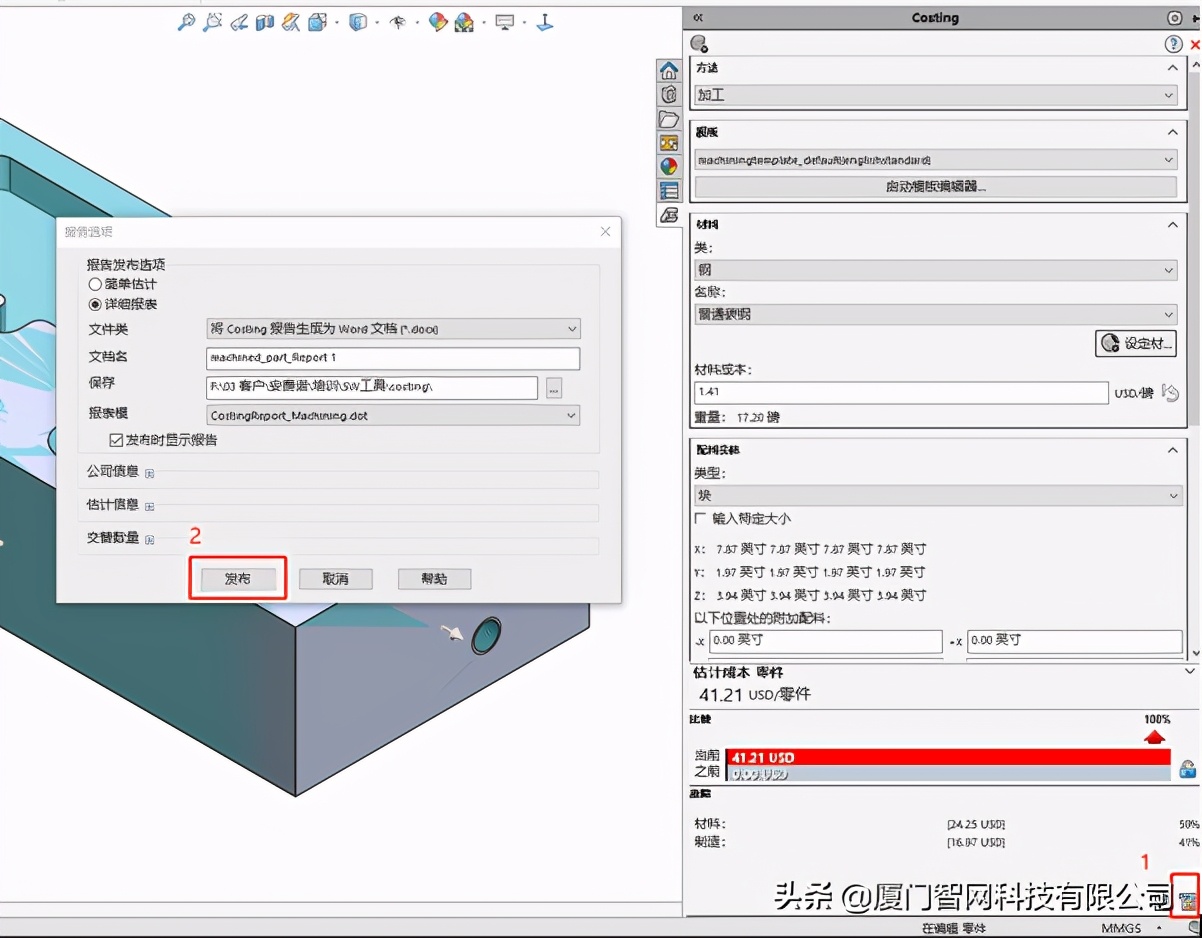Screen dimensions: 1202x938
Task: Click the Set Material button in Costing panel
Action: tap(1135, 343)
